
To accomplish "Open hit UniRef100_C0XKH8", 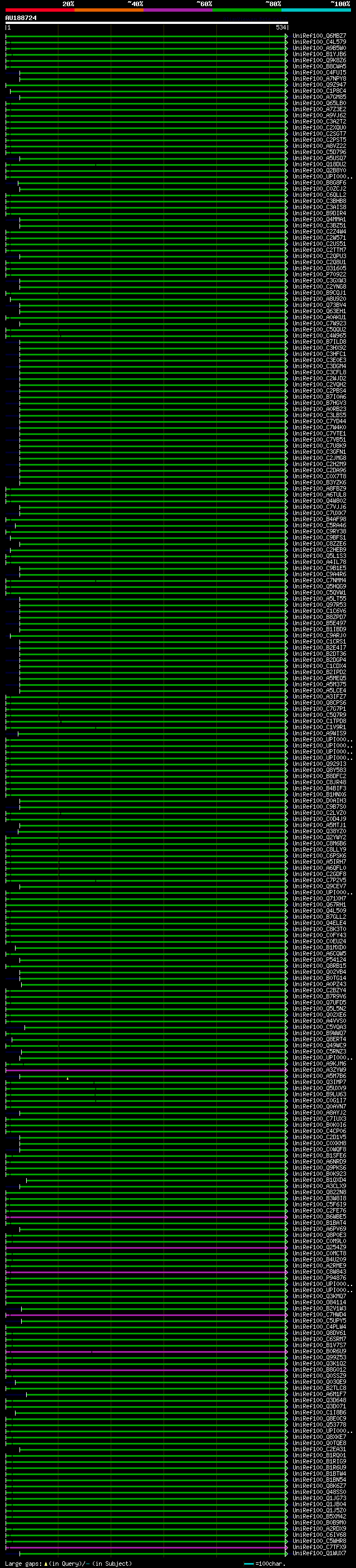I will point(319,1143).
